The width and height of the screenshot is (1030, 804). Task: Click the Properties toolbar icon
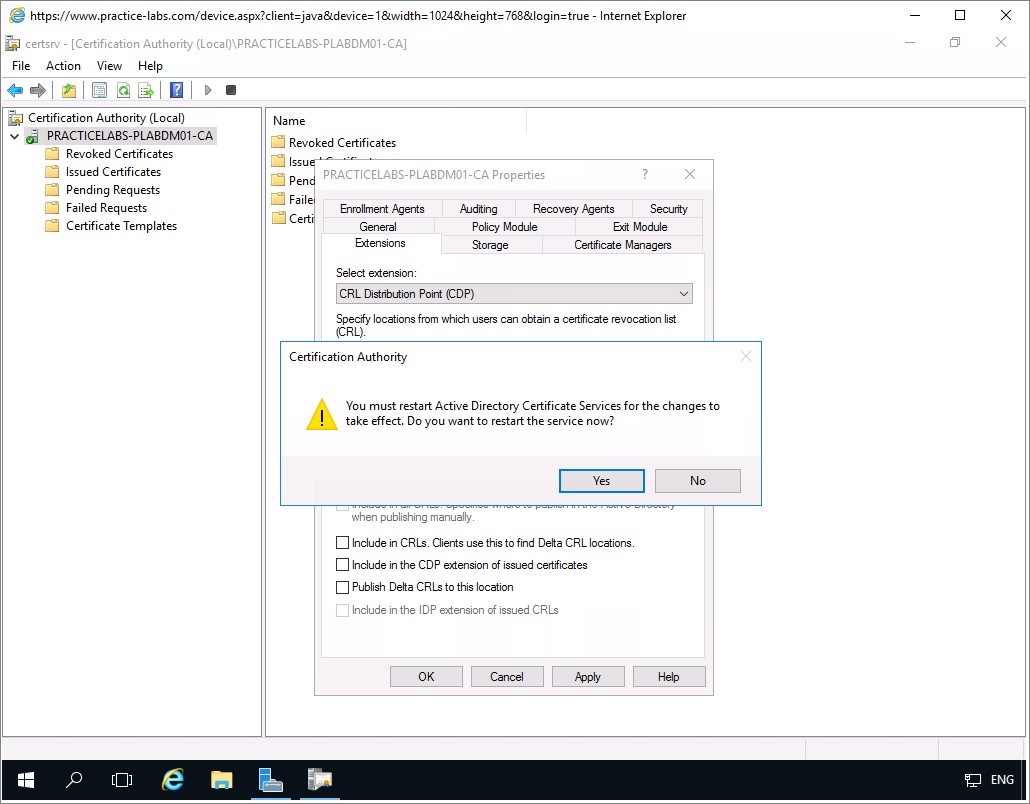point(99,90)
